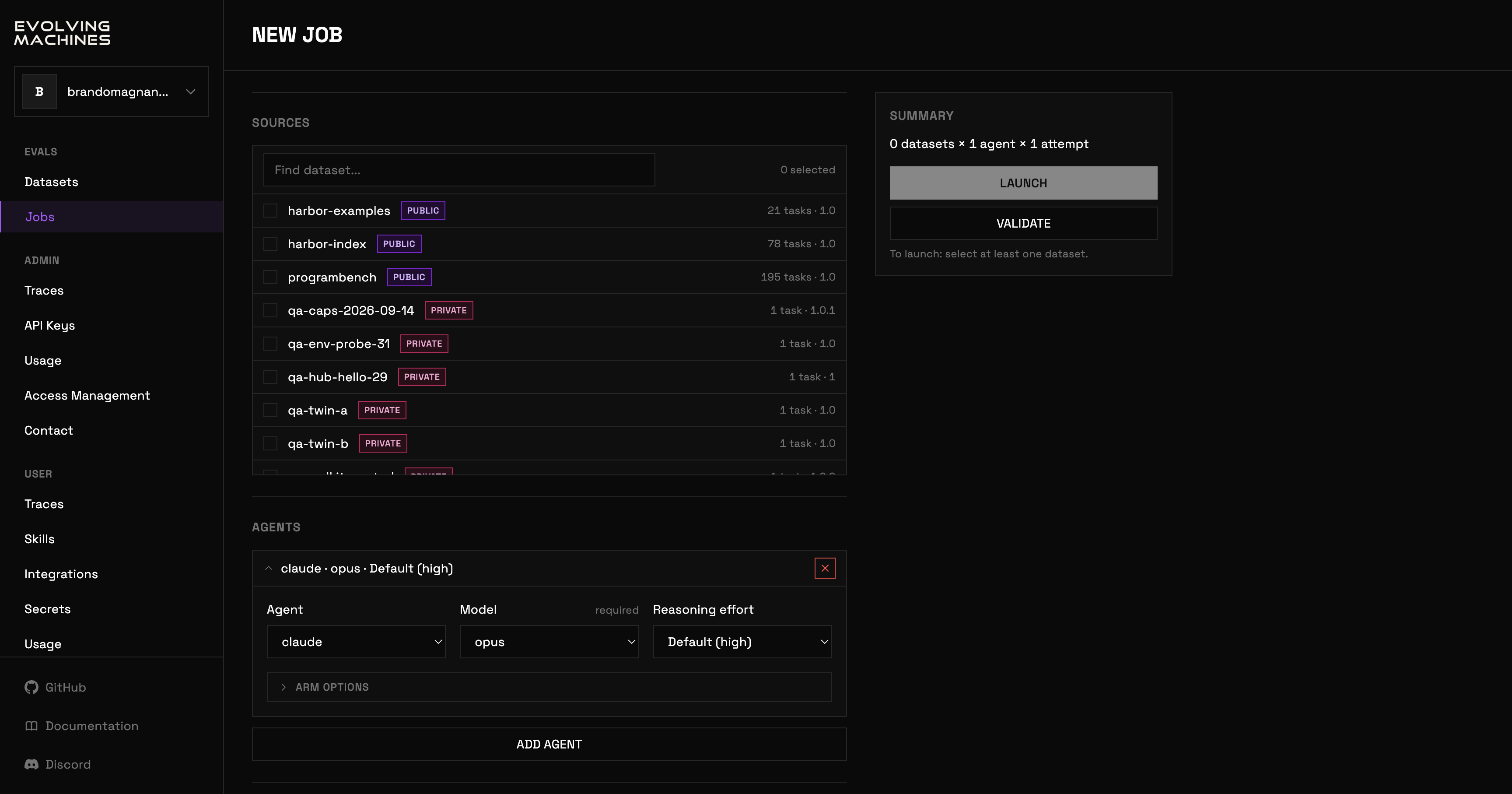Click the Evolving Machines logo
The image size is (1512, 794).
click(62, 33)
